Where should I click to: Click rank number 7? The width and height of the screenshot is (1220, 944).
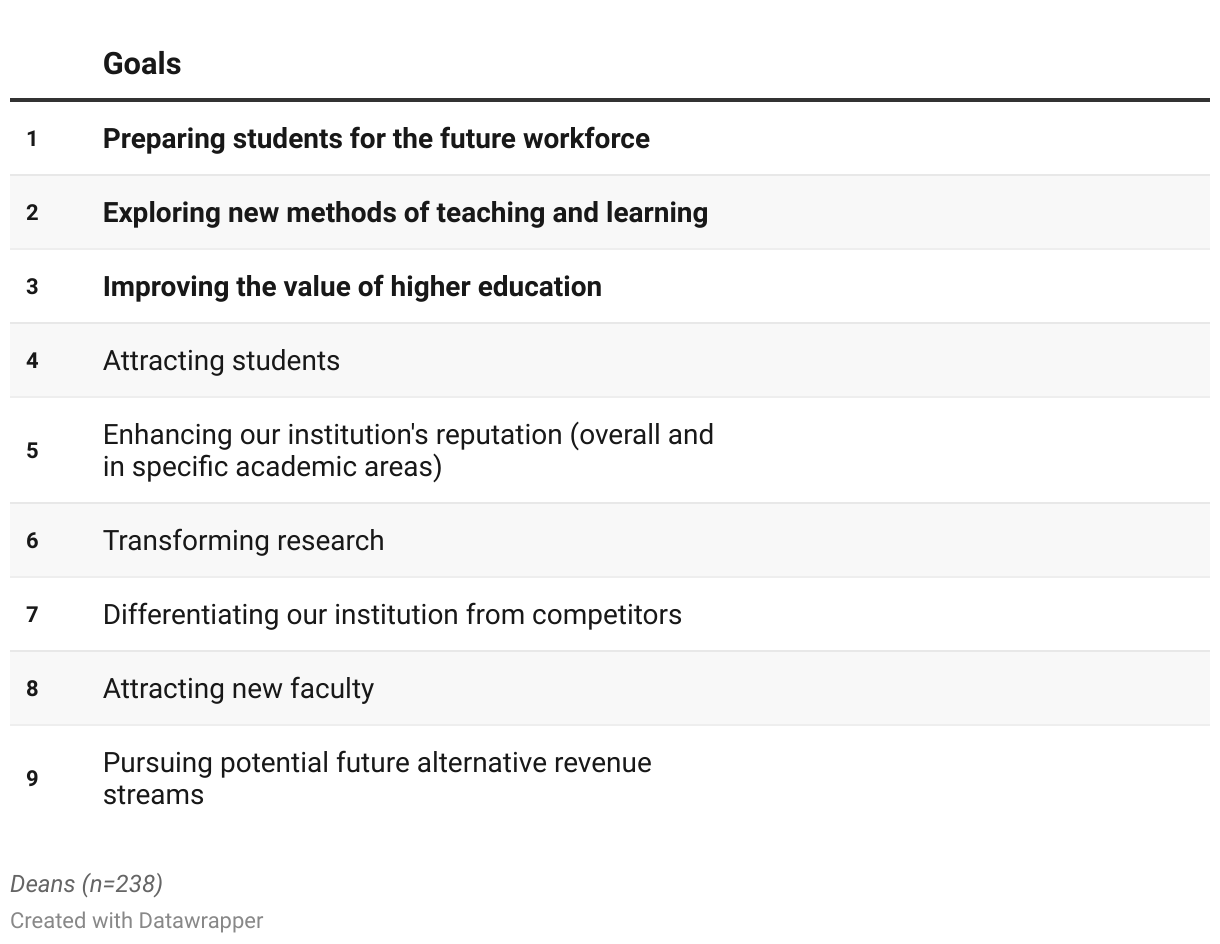click(x=32, y=615)
